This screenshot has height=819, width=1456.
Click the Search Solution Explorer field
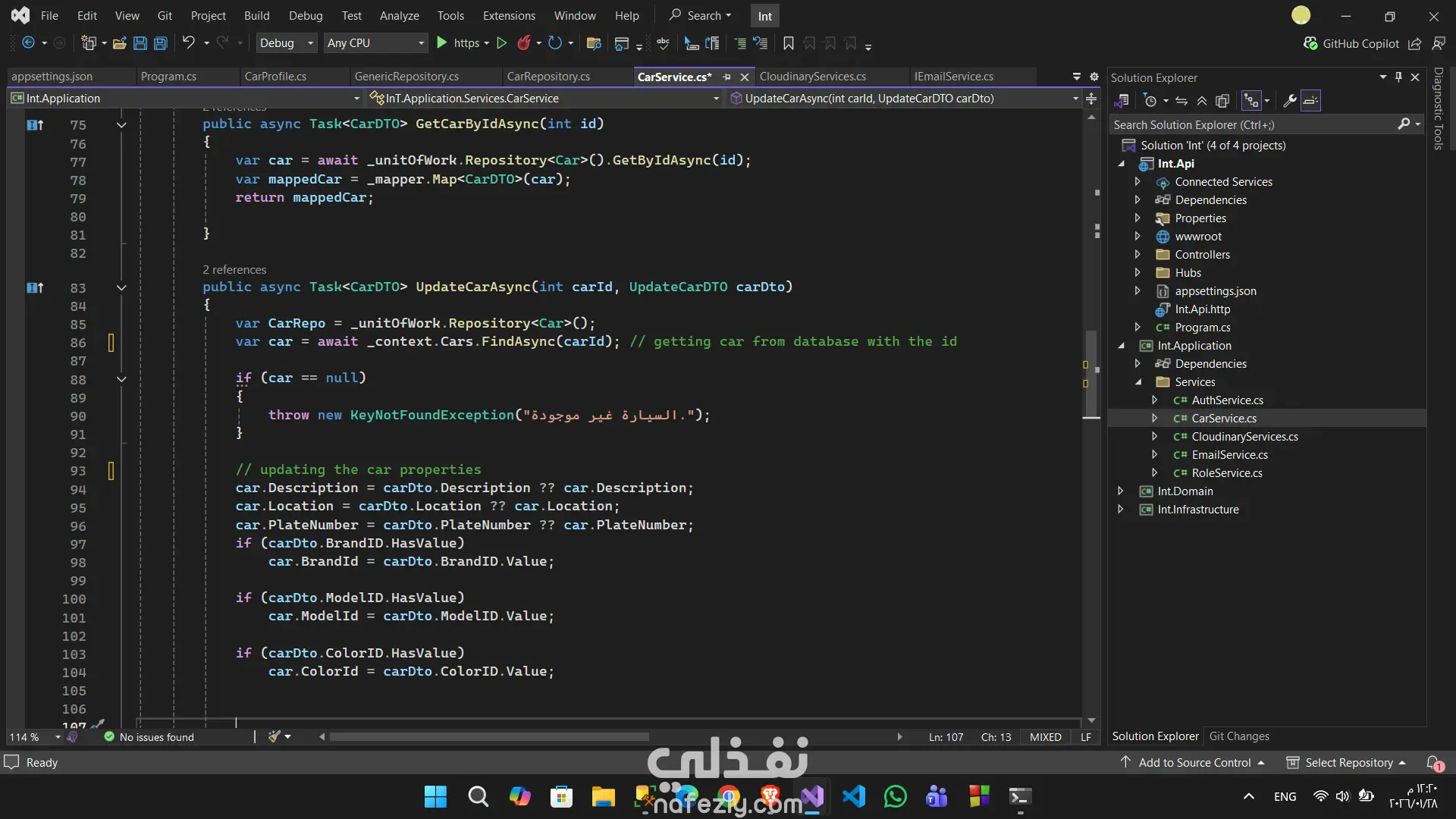tap(1251, 125)
